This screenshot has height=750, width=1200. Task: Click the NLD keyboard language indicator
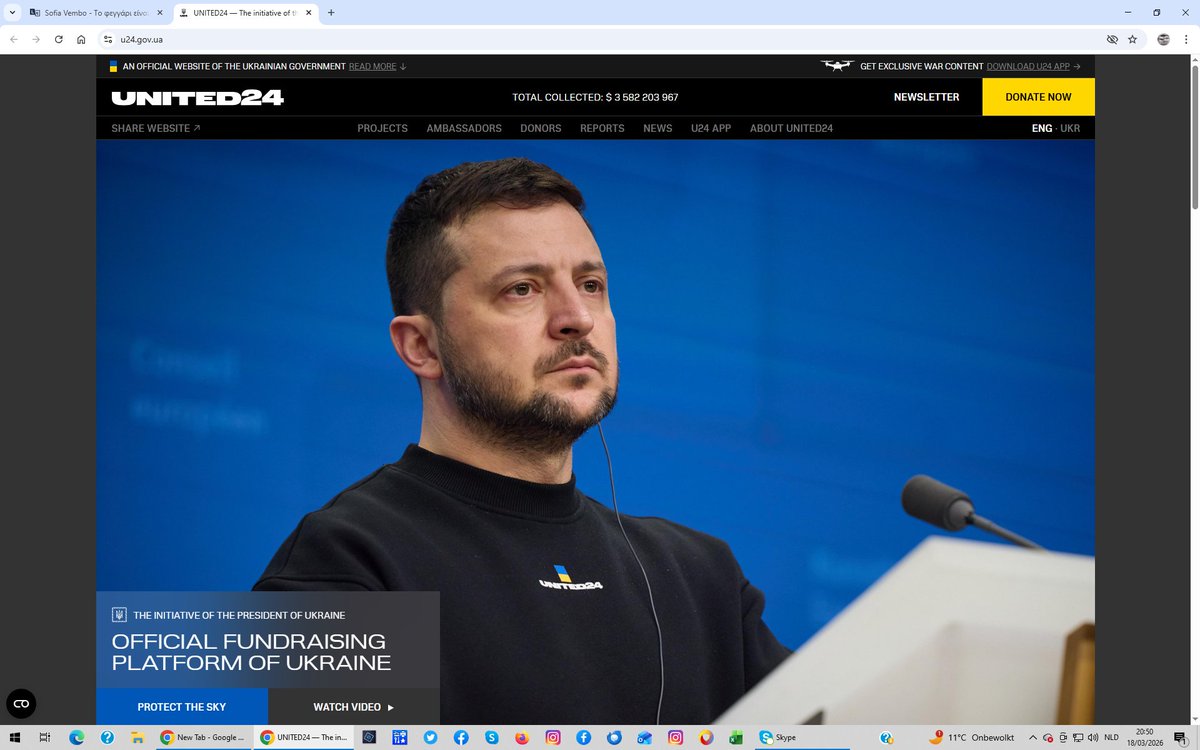click(1111, 737)
